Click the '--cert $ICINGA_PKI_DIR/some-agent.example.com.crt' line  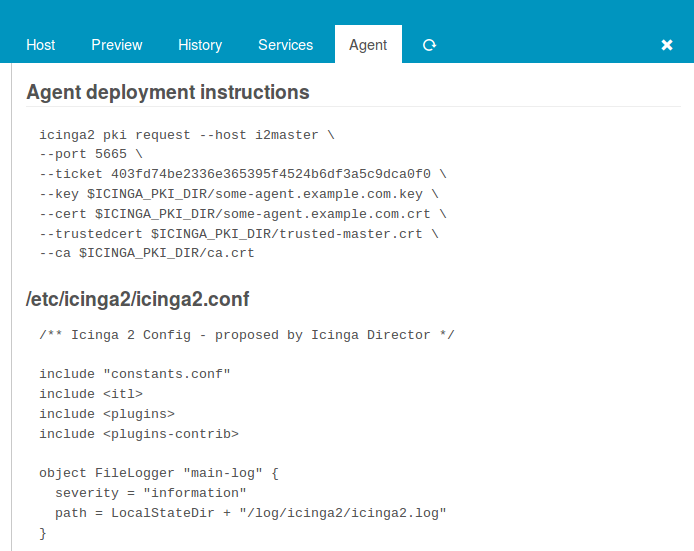tap(243, 214)
